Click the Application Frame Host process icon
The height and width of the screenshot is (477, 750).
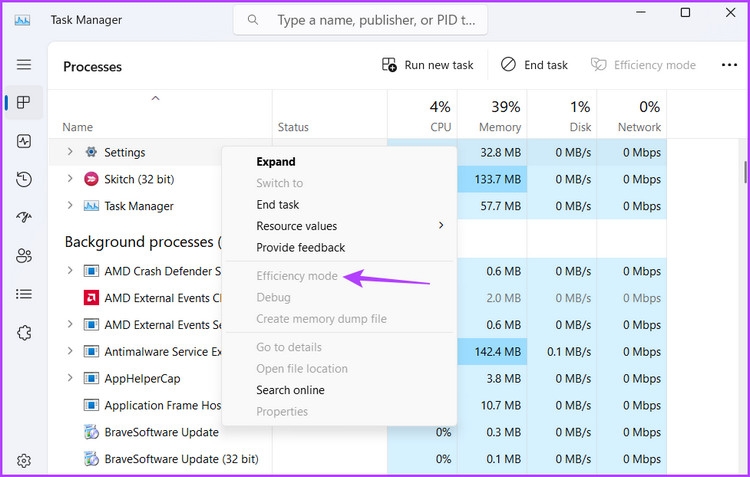[x=91, y=405]
